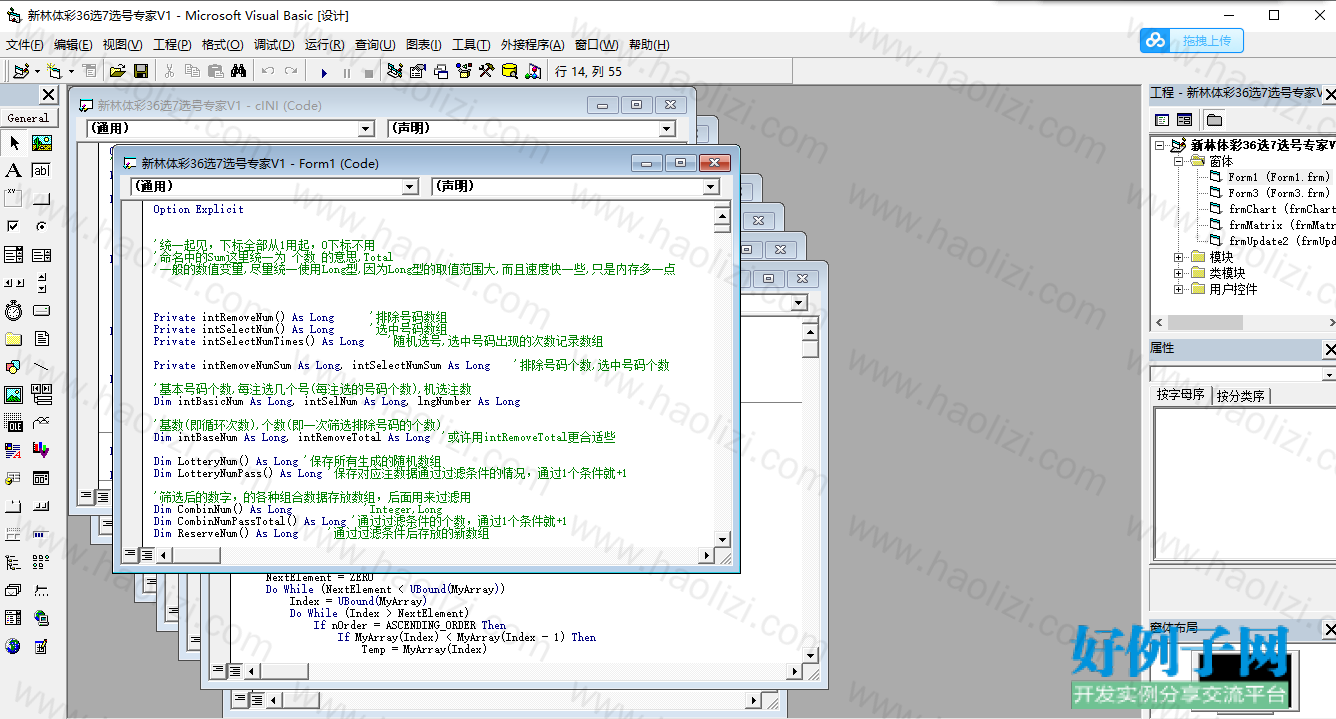Select the Image control in toolbox
This screenshot has height=719, width=1336.
[x=14, y=395]
